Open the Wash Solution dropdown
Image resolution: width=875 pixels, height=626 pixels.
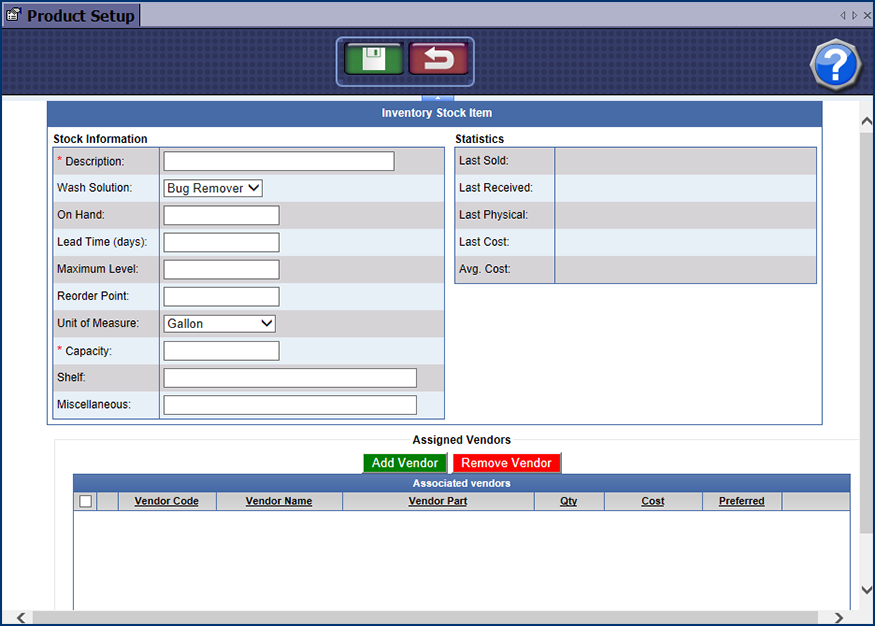(213, 188)
